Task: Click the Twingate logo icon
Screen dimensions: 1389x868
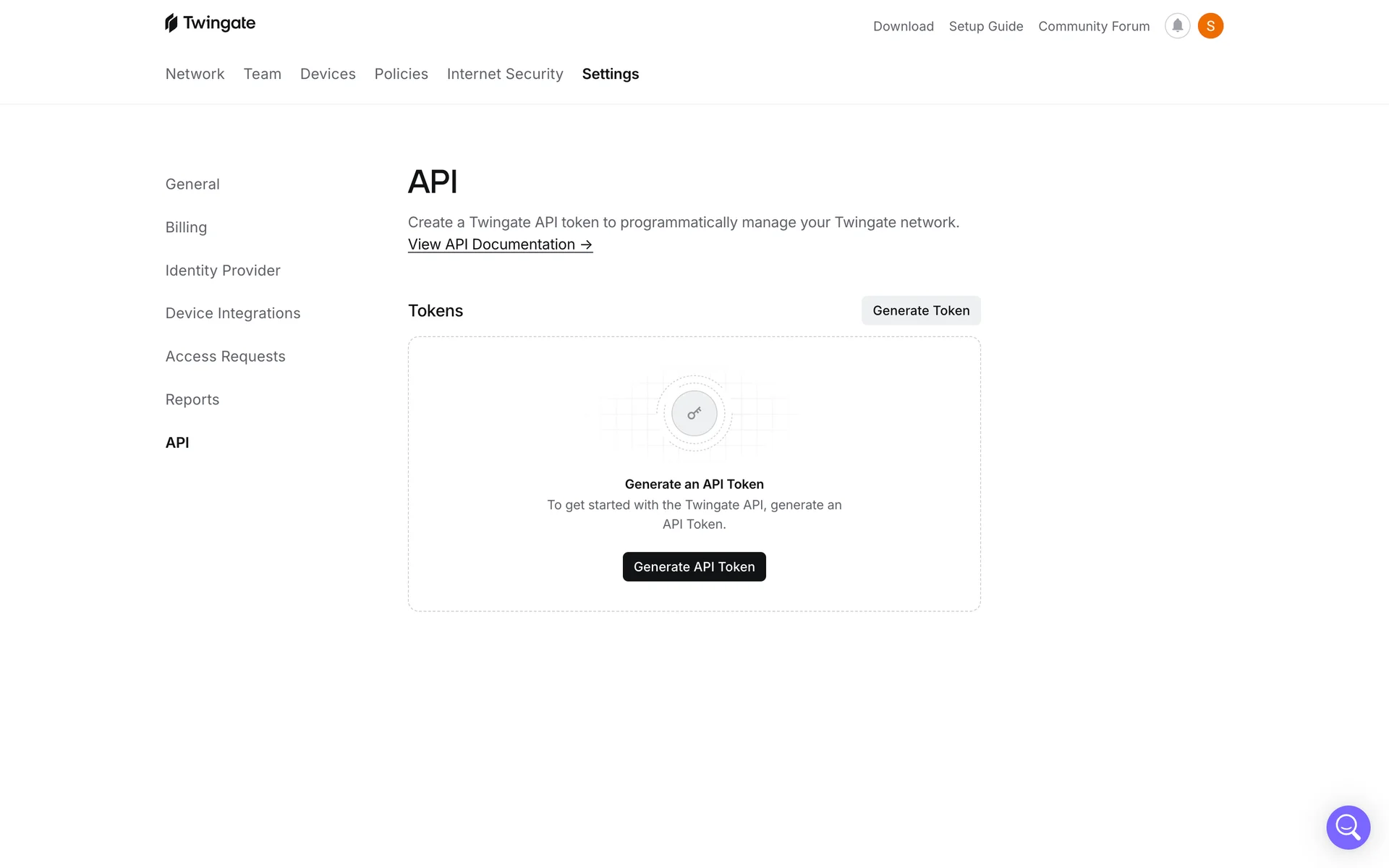Action: [171, 23]
